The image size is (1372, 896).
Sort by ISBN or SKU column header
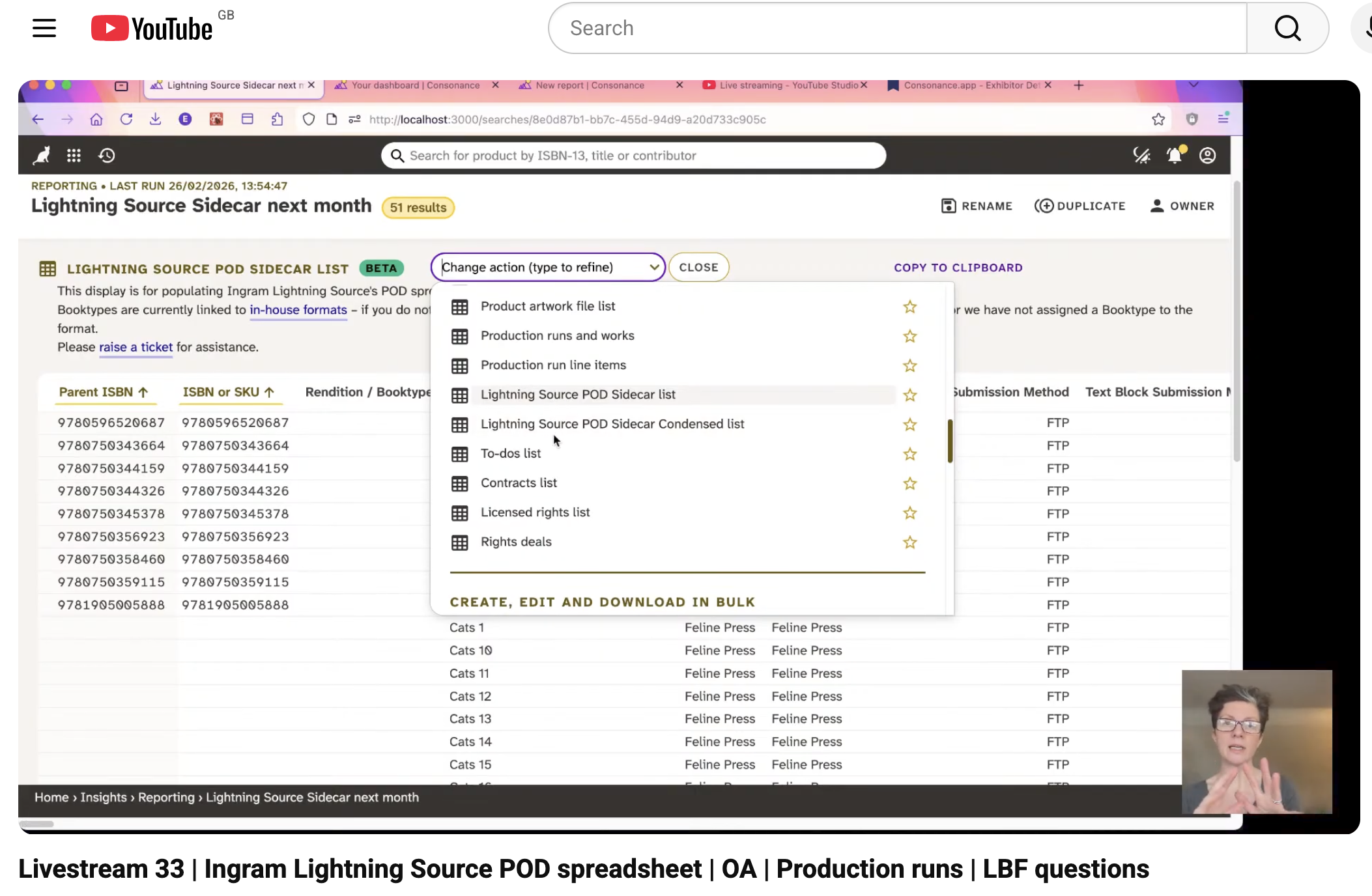click(228, 392)
